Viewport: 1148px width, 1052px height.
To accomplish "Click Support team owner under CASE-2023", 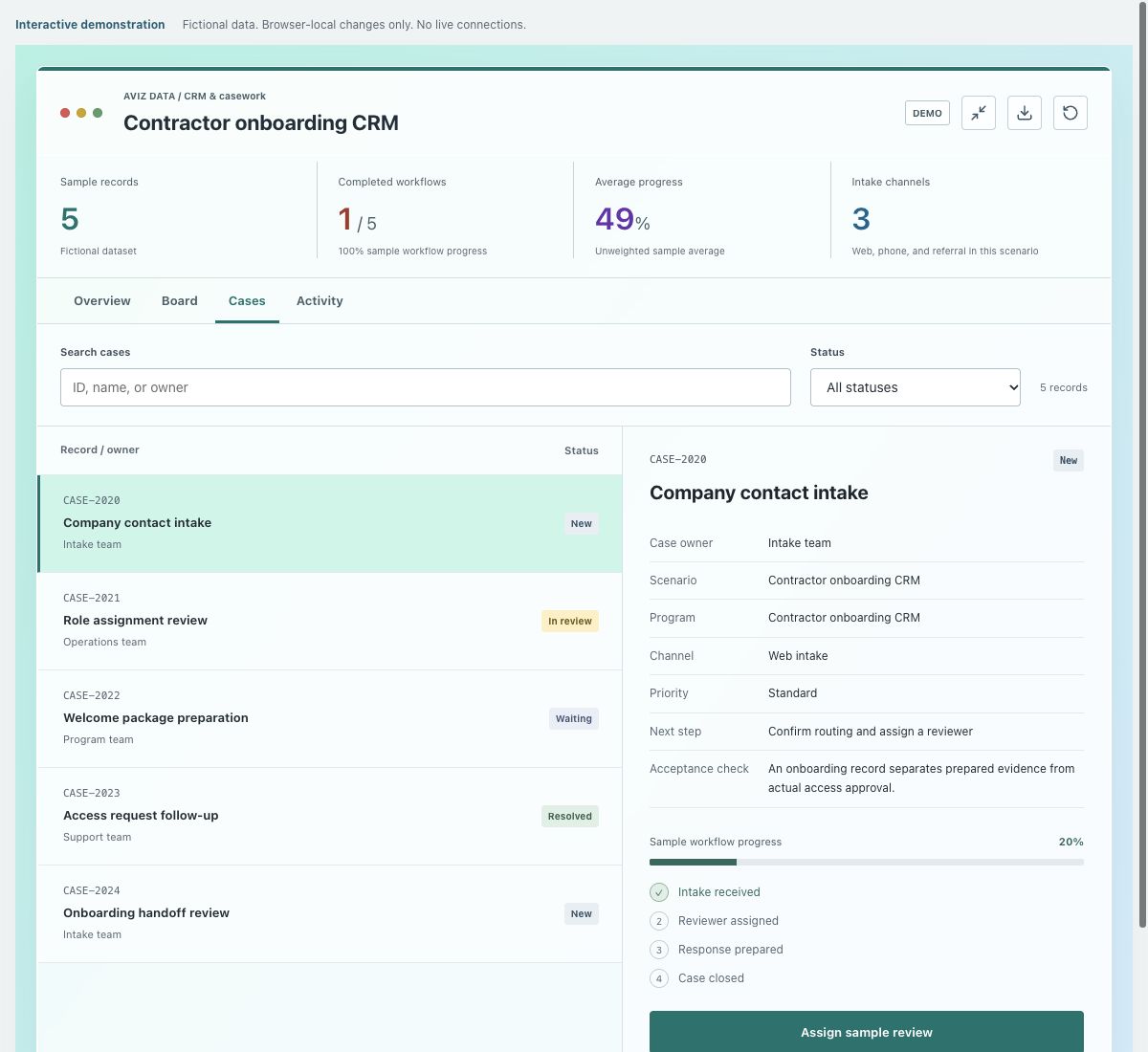I will pos(97,837).
